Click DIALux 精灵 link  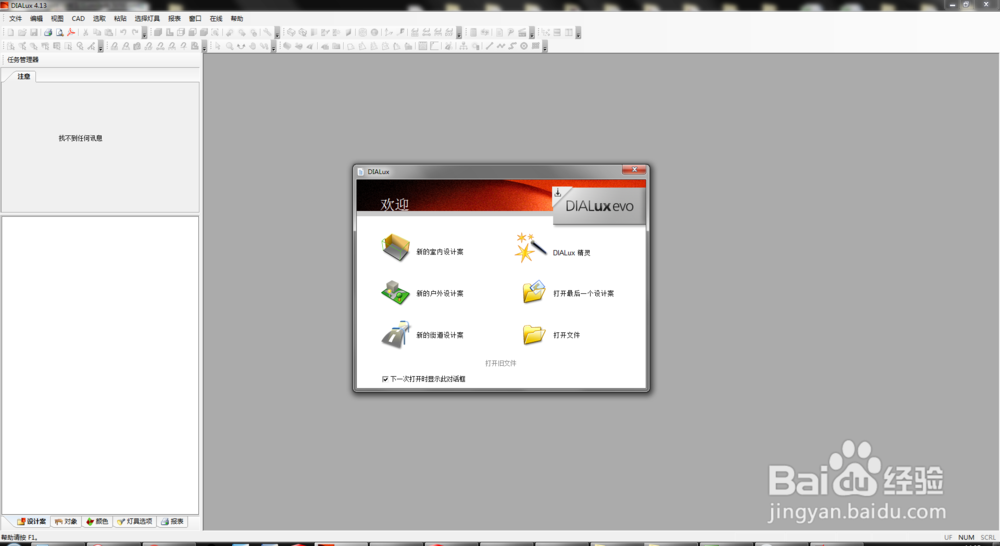coord(571,253)
